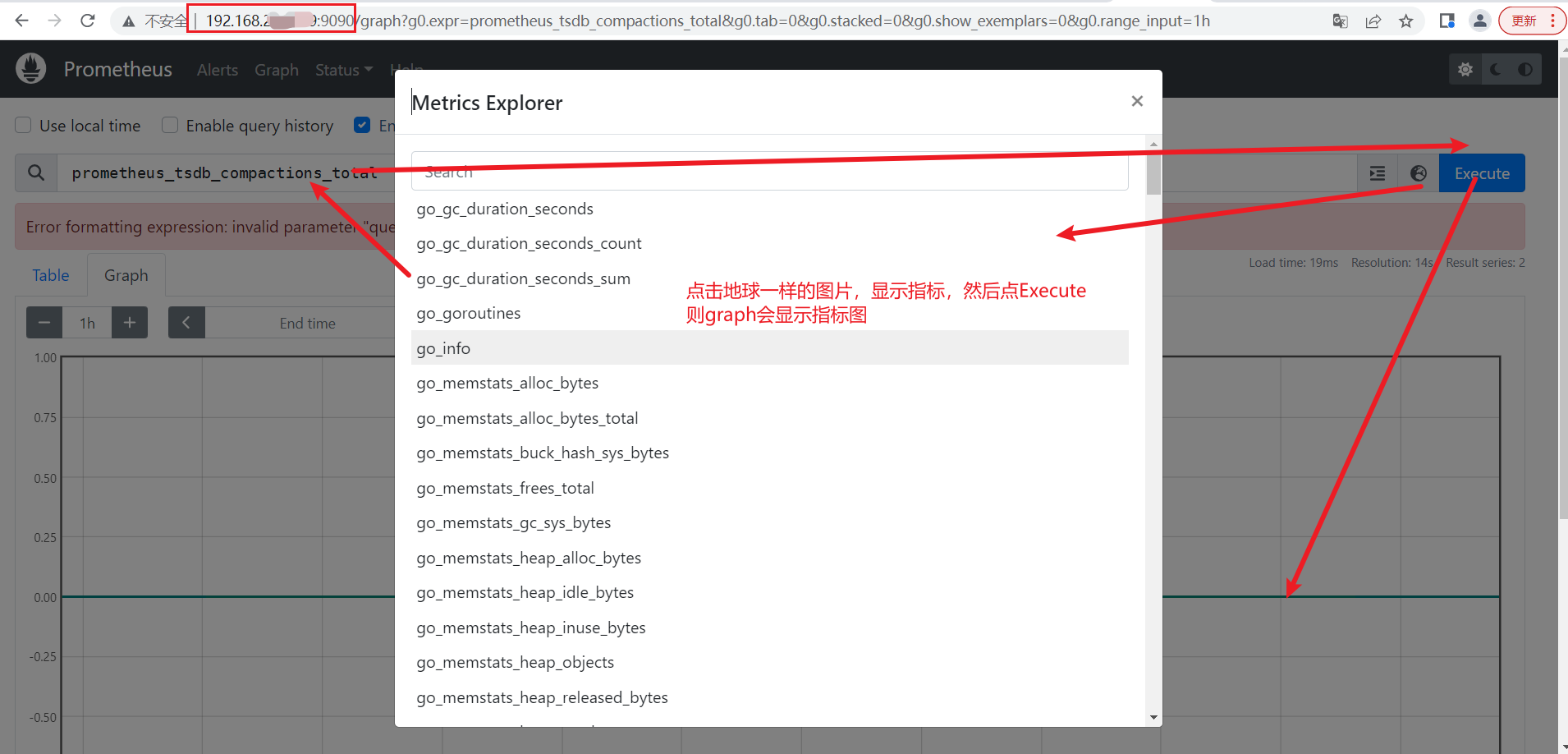
Task: Click the search magnifier beside the expression
Action: pos(36,173)
